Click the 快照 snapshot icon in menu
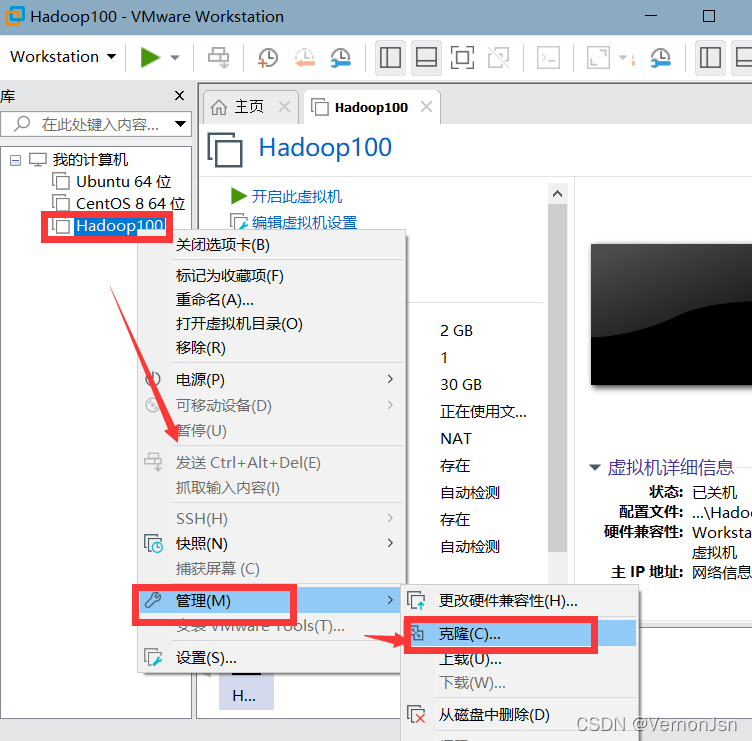 [x=153, y=544]
